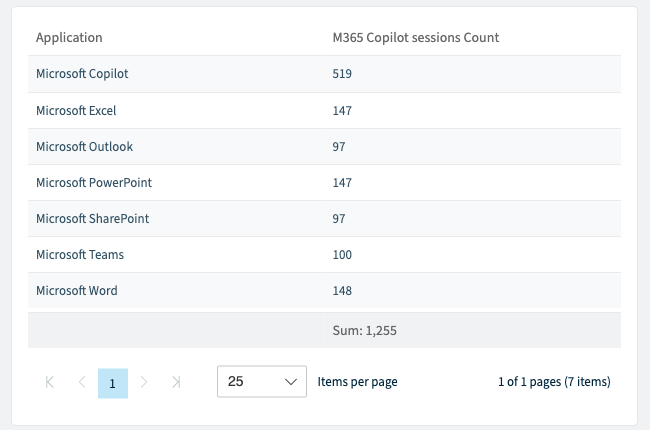Open the 25 items per page dropdown
This screenshot has width=650, height=430.
click(x=262, y=381)
